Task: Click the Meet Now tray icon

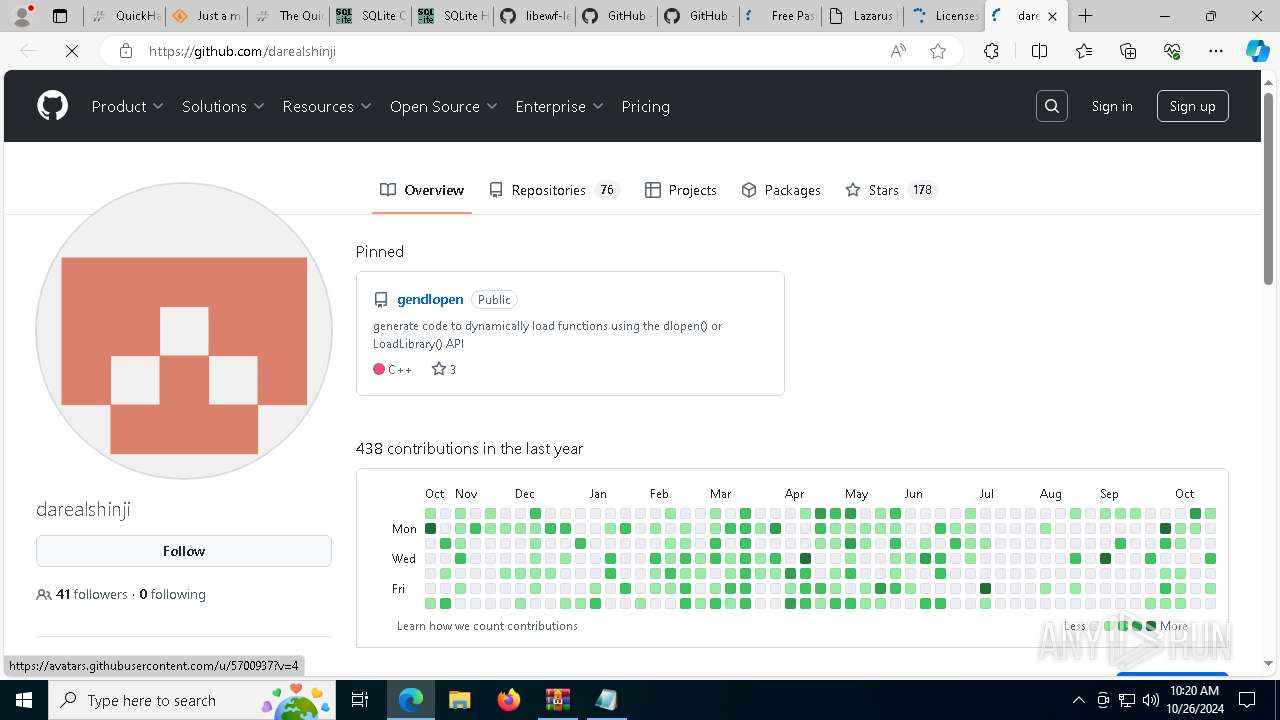Action: [x=1102, y=700]
